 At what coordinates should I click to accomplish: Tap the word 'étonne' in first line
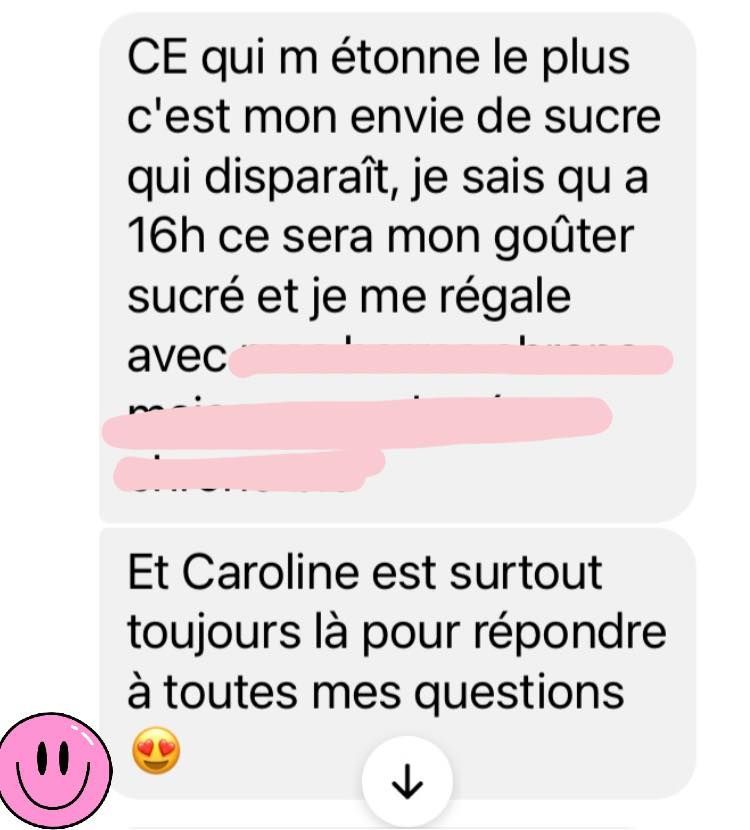405,56
